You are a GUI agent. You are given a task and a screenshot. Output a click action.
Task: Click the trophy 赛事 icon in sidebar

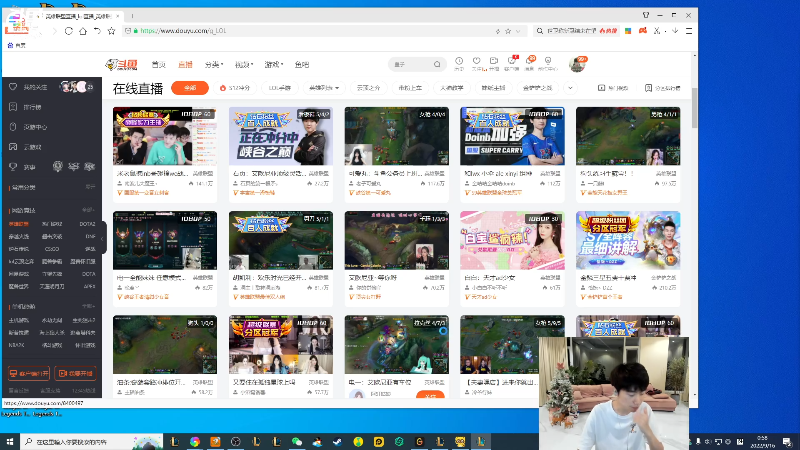13,167
